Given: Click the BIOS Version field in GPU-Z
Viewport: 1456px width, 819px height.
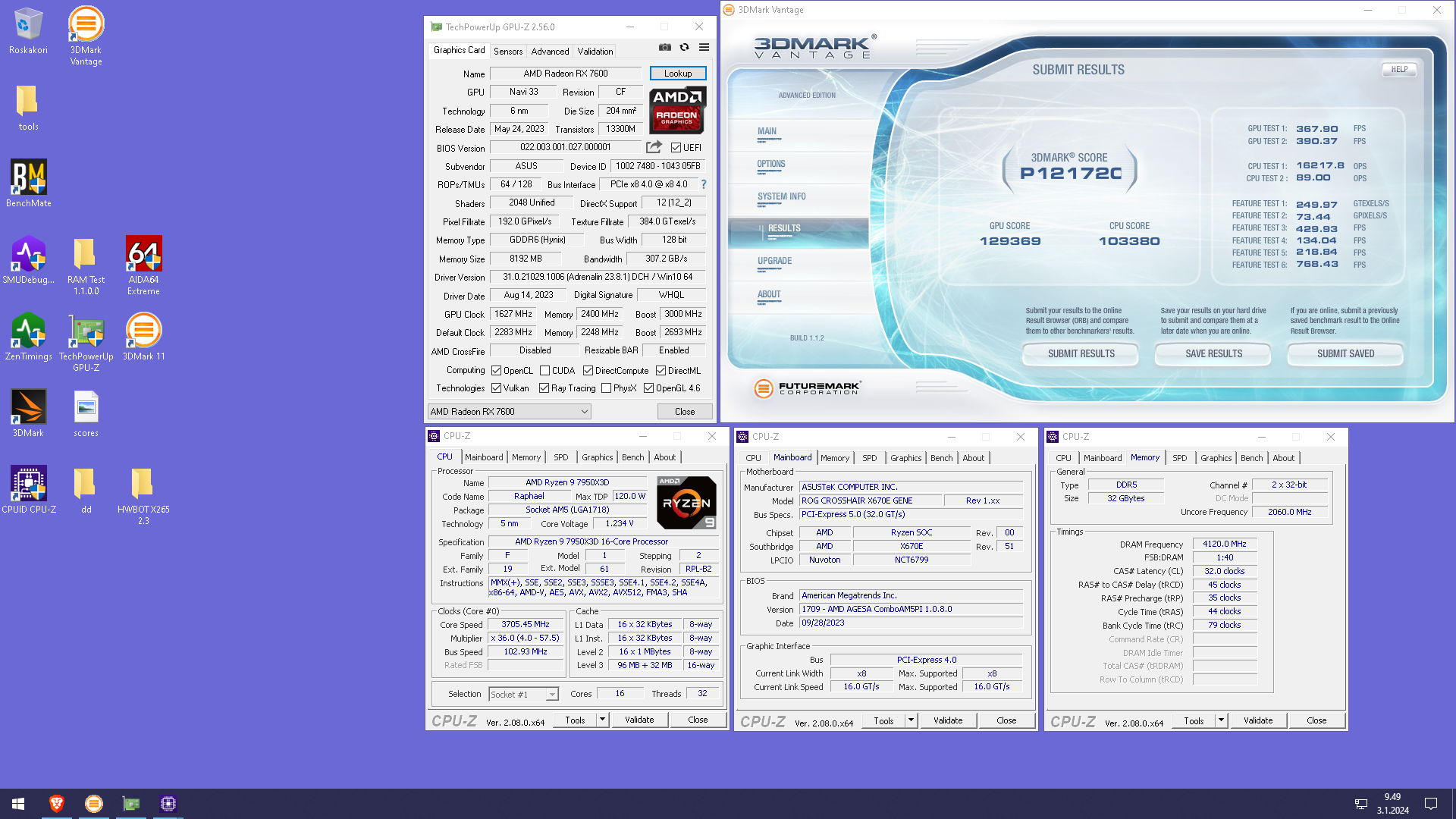Looking at the screenshot, I should coord(566,147).
